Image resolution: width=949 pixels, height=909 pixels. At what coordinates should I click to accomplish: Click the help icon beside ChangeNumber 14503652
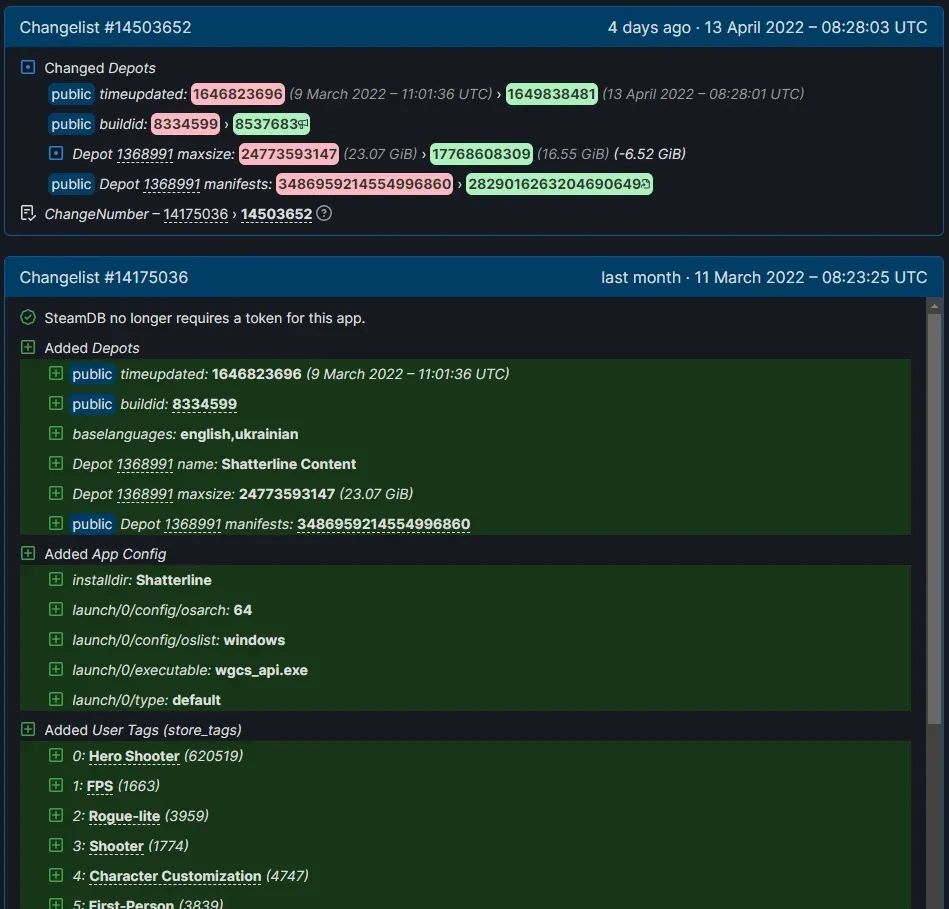tap(324, 214)
